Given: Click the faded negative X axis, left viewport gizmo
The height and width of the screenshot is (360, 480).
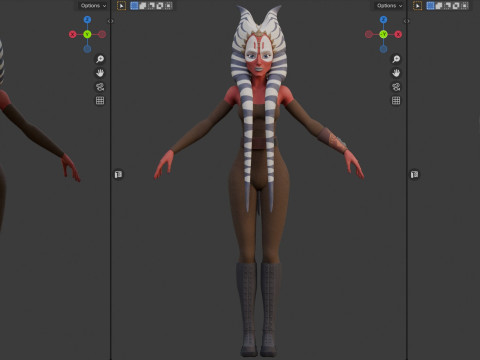Looking at the screenshot, I should point(102,34).
